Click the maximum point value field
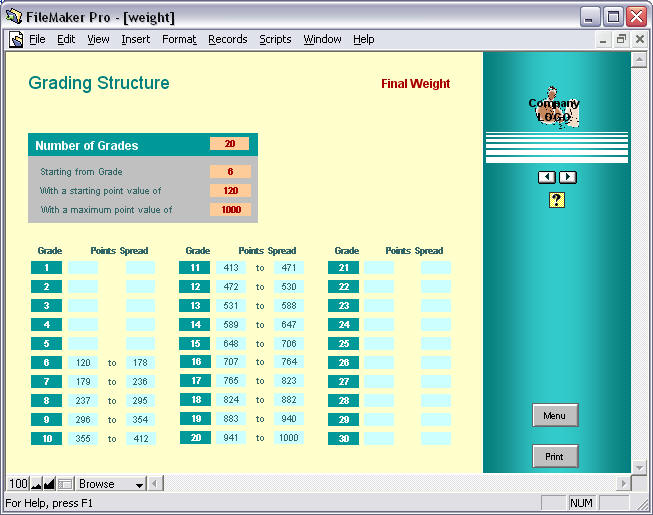653x515 pixels. click(x=229, y=210)
